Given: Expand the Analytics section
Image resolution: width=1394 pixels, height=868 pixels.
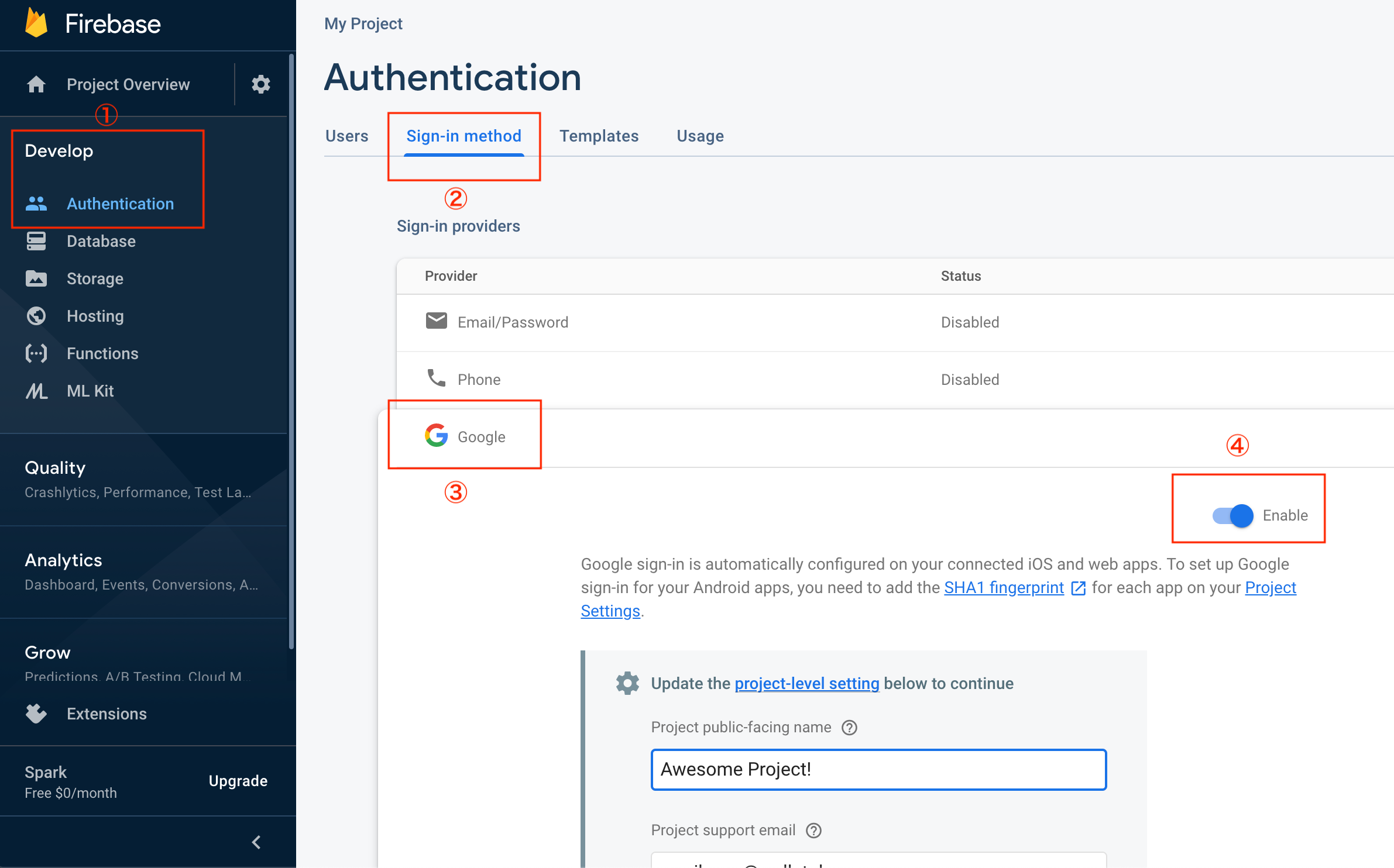Looking at the screenshot, I should (143, 571).
